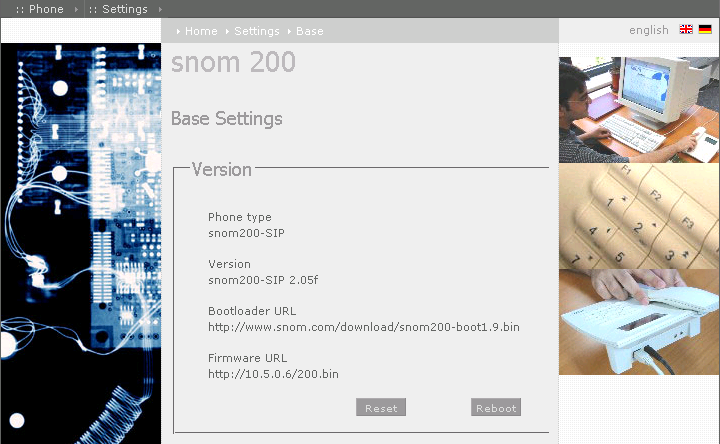This screenshot has width=720, height=444.
Task: Click the Version section heading
Action: coord(221,169)
